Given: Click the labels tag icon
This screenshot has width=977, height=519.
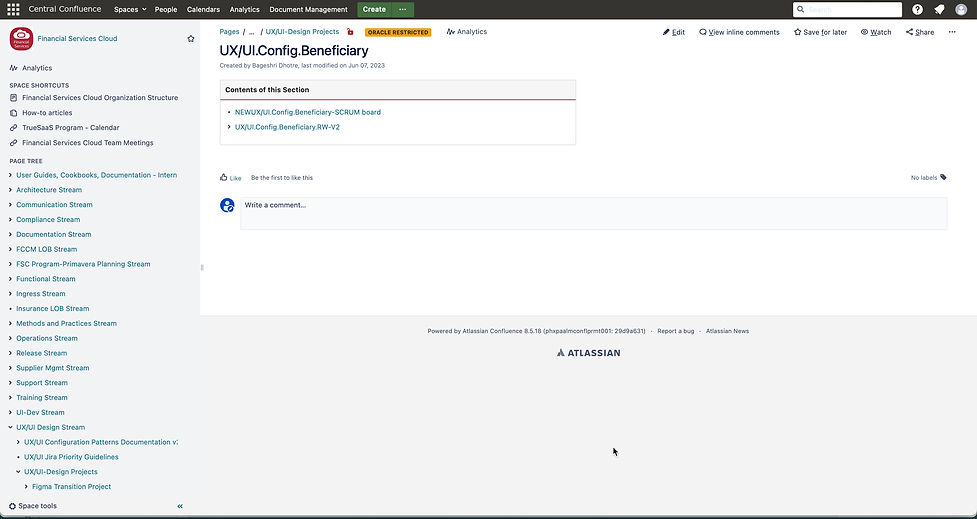Looking at the screenshot, I should (943, 178).
